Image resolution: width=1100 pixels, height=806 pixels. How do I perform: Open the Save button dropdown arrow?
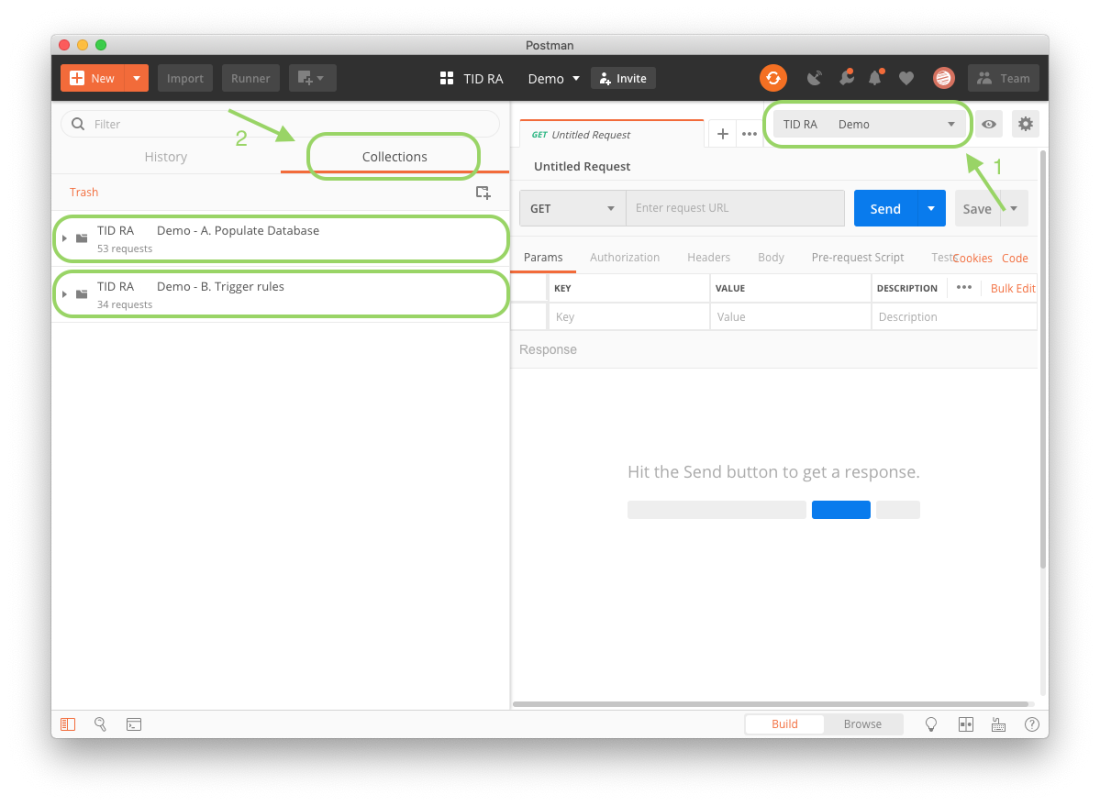(1014, 208)
